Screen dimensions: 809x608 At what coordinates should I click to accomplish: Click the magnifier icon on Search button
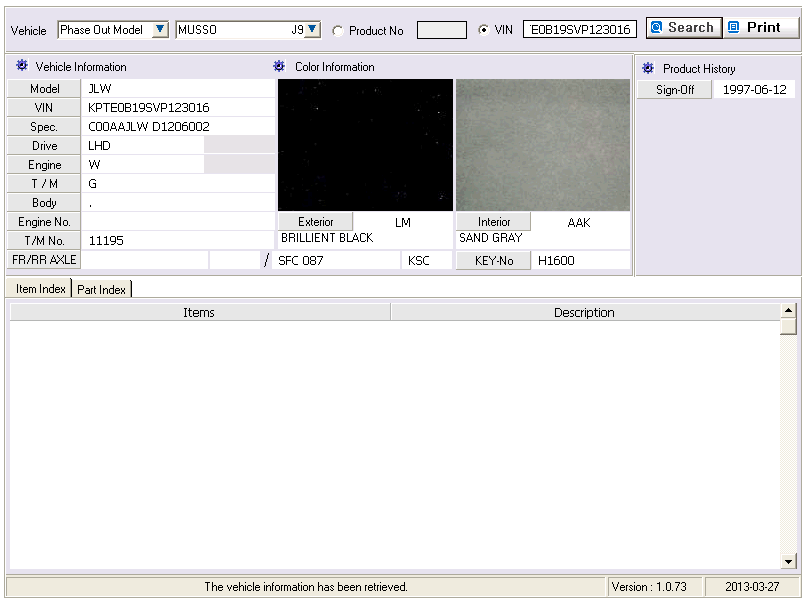(x=656, y=27)
